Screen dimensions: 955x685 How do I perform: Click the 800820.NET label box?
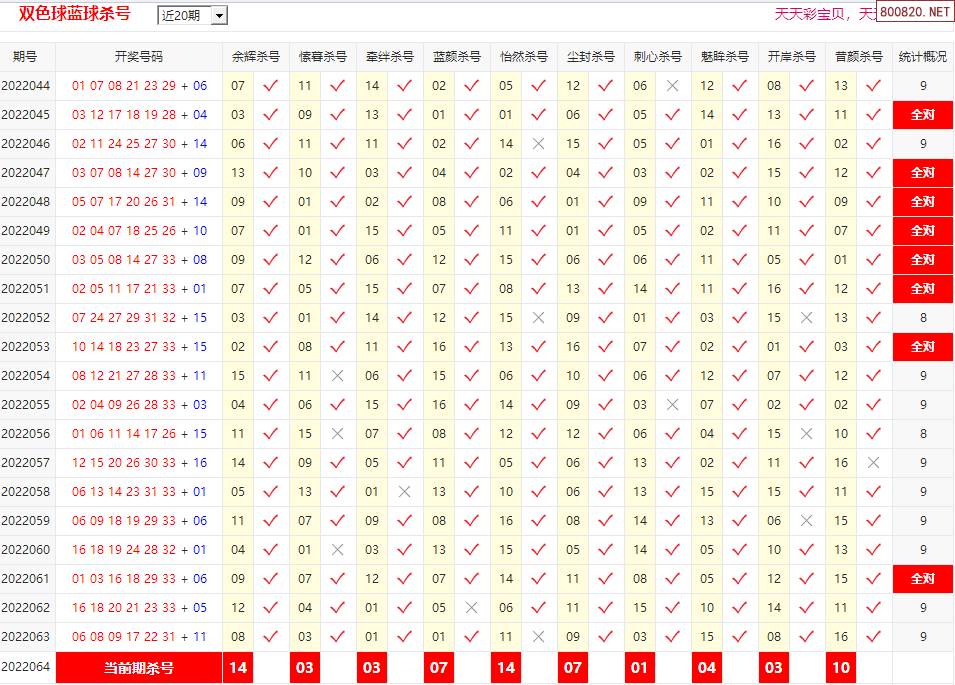pyautogui.click(x=915, y=12)
